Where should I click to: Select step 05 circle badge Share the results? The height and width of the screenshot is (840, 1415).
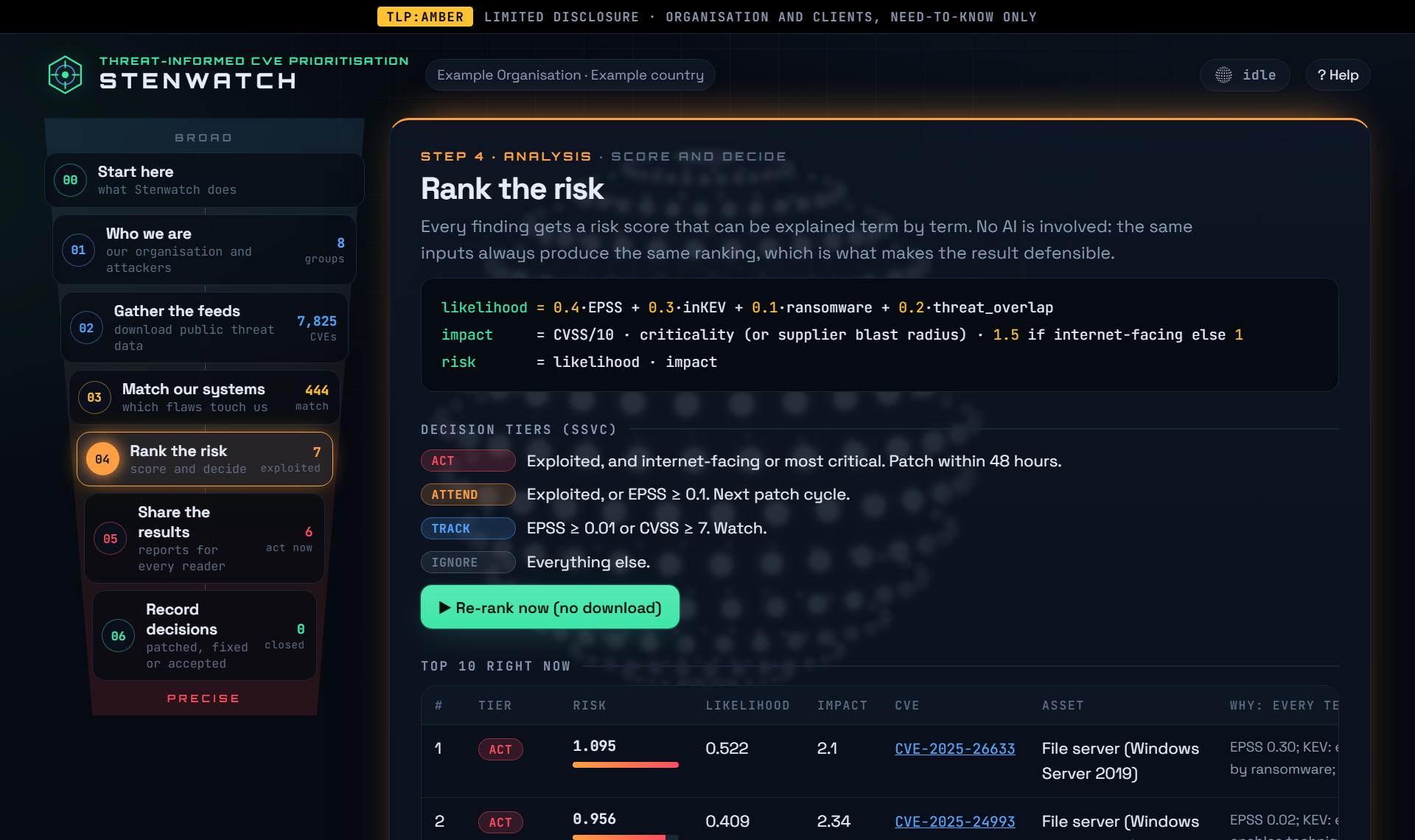tap(111, 539)
